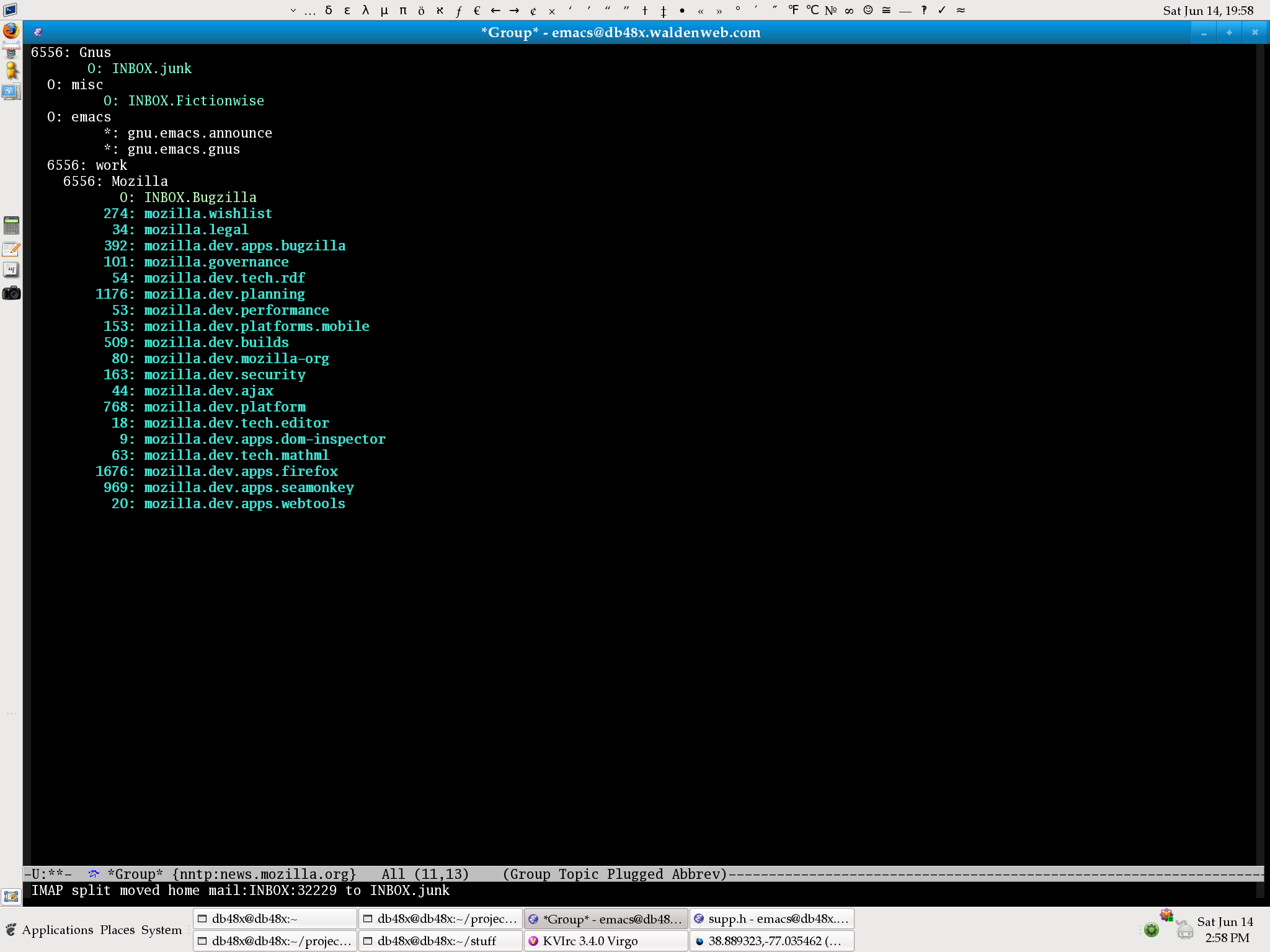Insert the approximately-equal symbol from the palette
The width and height of the screenshot is (1270, 952).
(961, 10)
